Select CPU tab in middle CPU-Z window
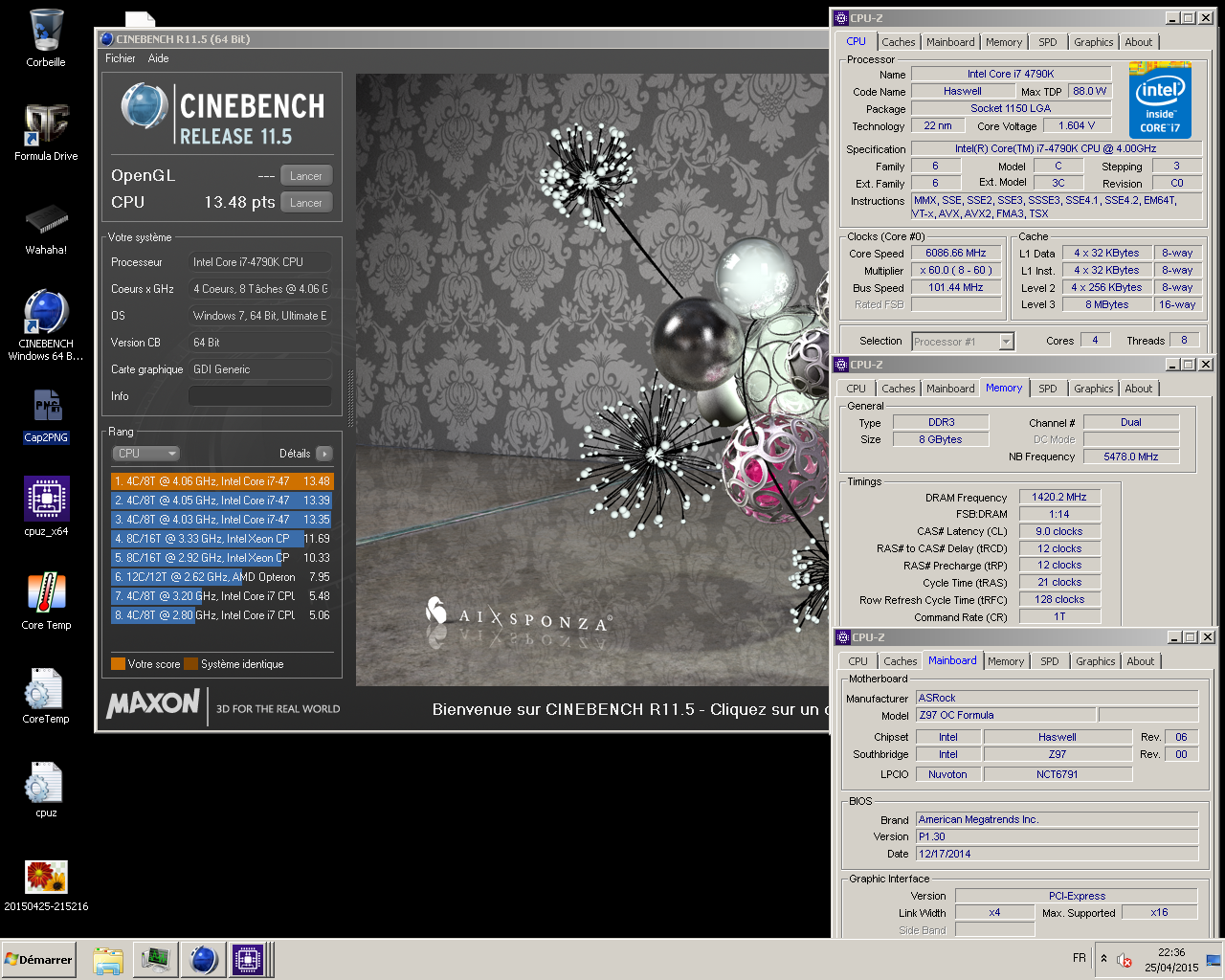The height and width of the screenshot is (980, 1225). (x=856, y=389)
